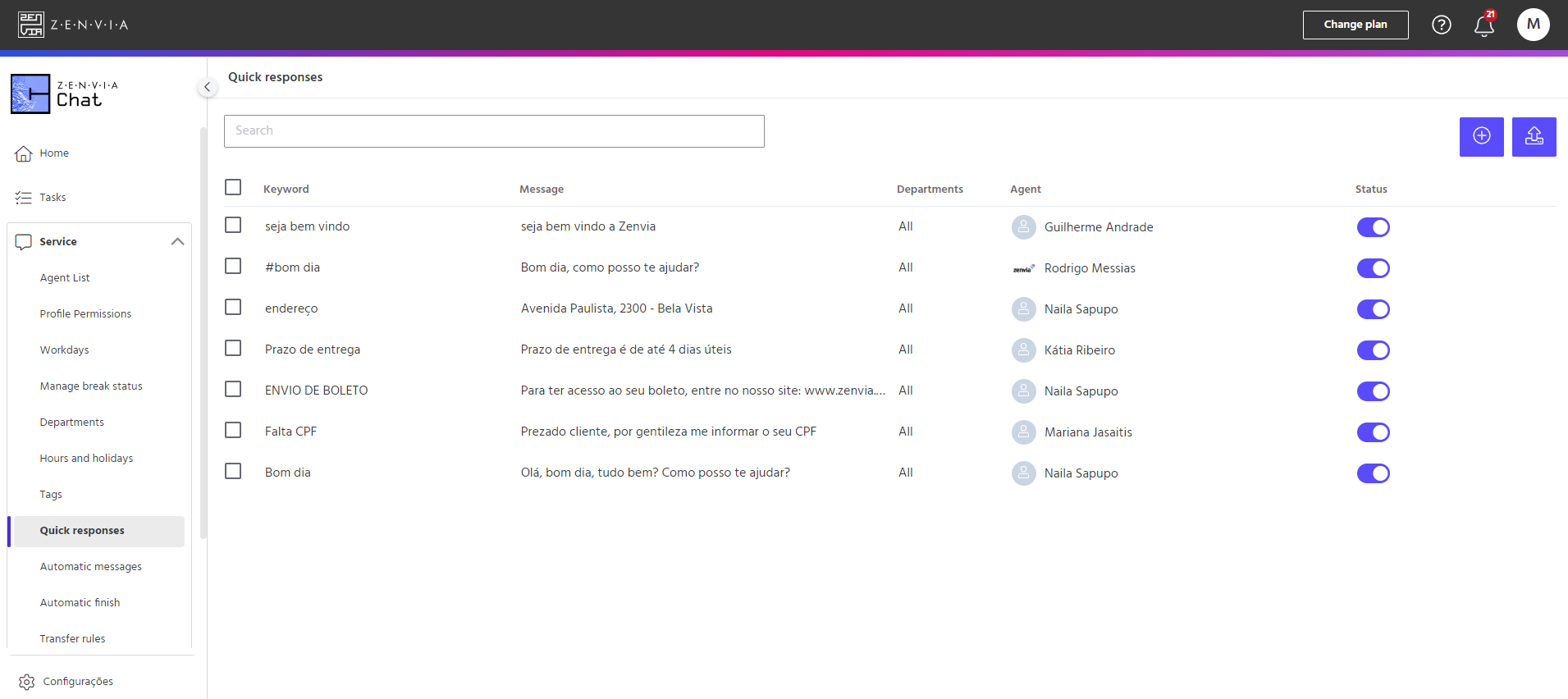Click the Configurações gear icon
The height and width of the screenshot is (699, 1568).
[26, 682]
